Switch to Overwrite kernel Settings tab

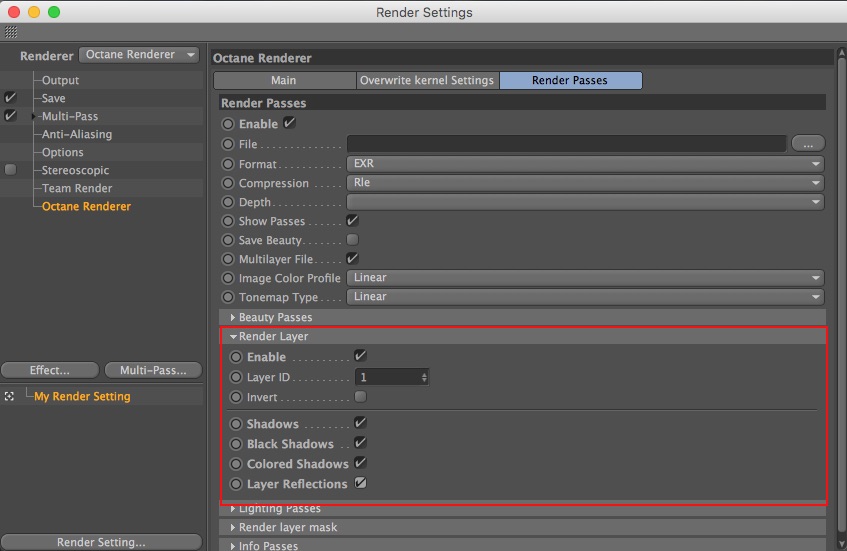427,80
